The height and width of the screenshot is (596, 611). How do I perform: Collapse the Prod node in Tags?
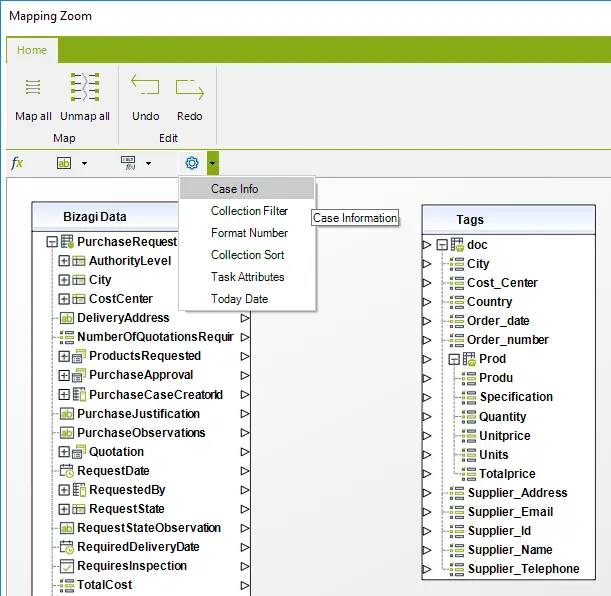[x=454, y=359]
